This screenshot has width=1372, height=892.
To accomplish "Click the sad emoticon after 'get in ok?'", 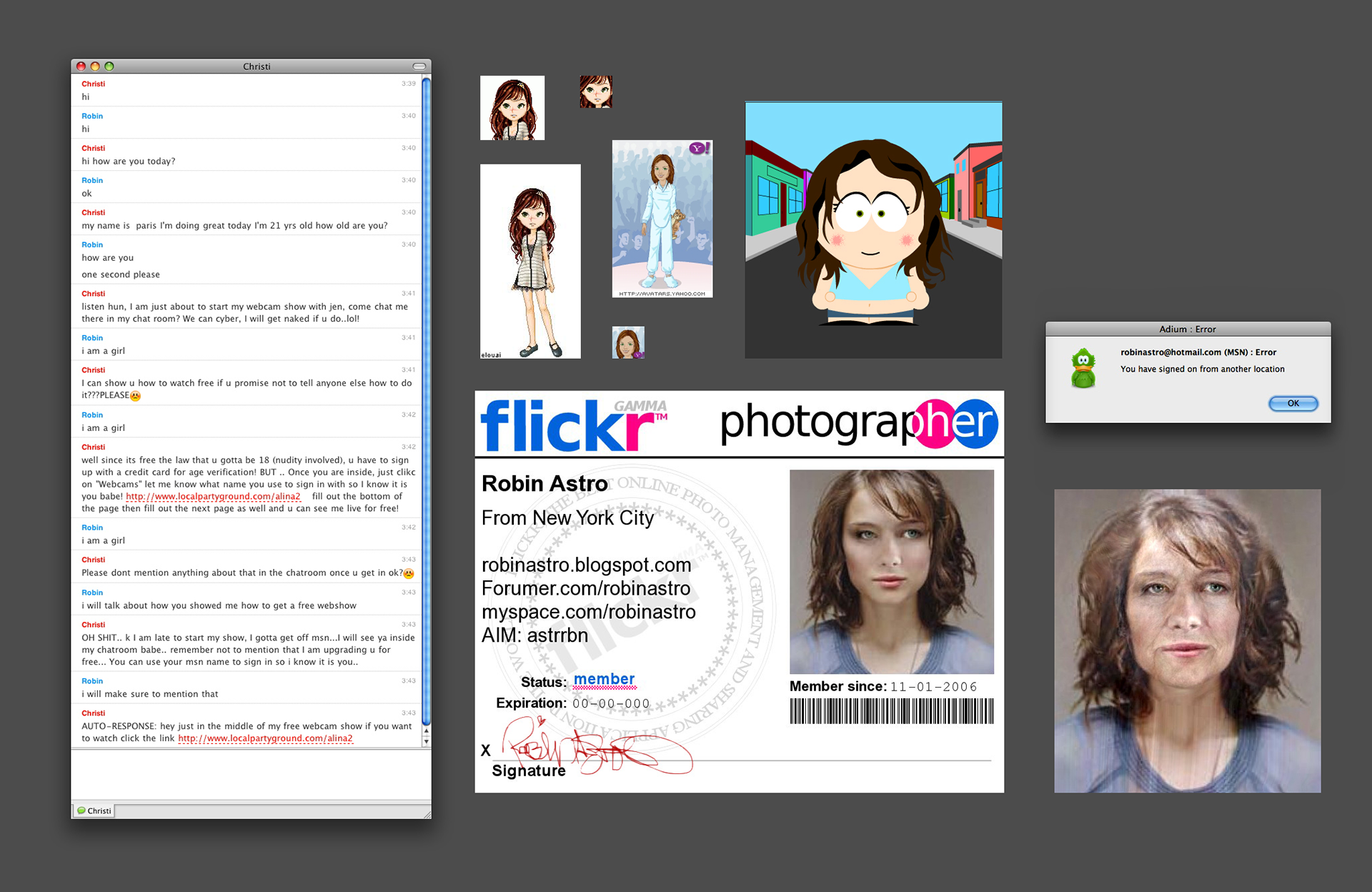I will pos(409,573).
